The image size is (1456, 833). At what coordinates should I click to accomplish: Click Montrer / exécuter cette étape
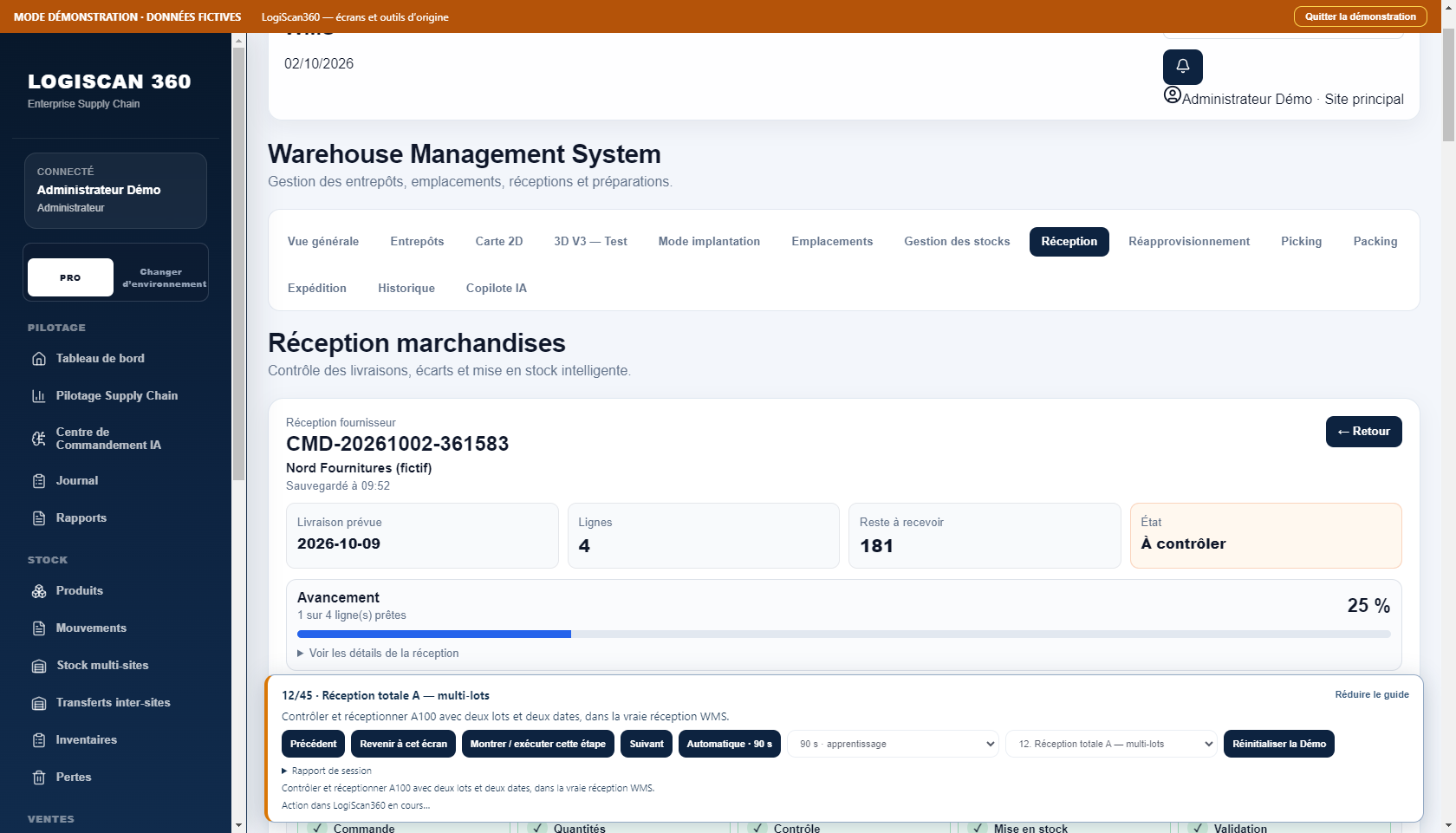(x=538, y=744)
